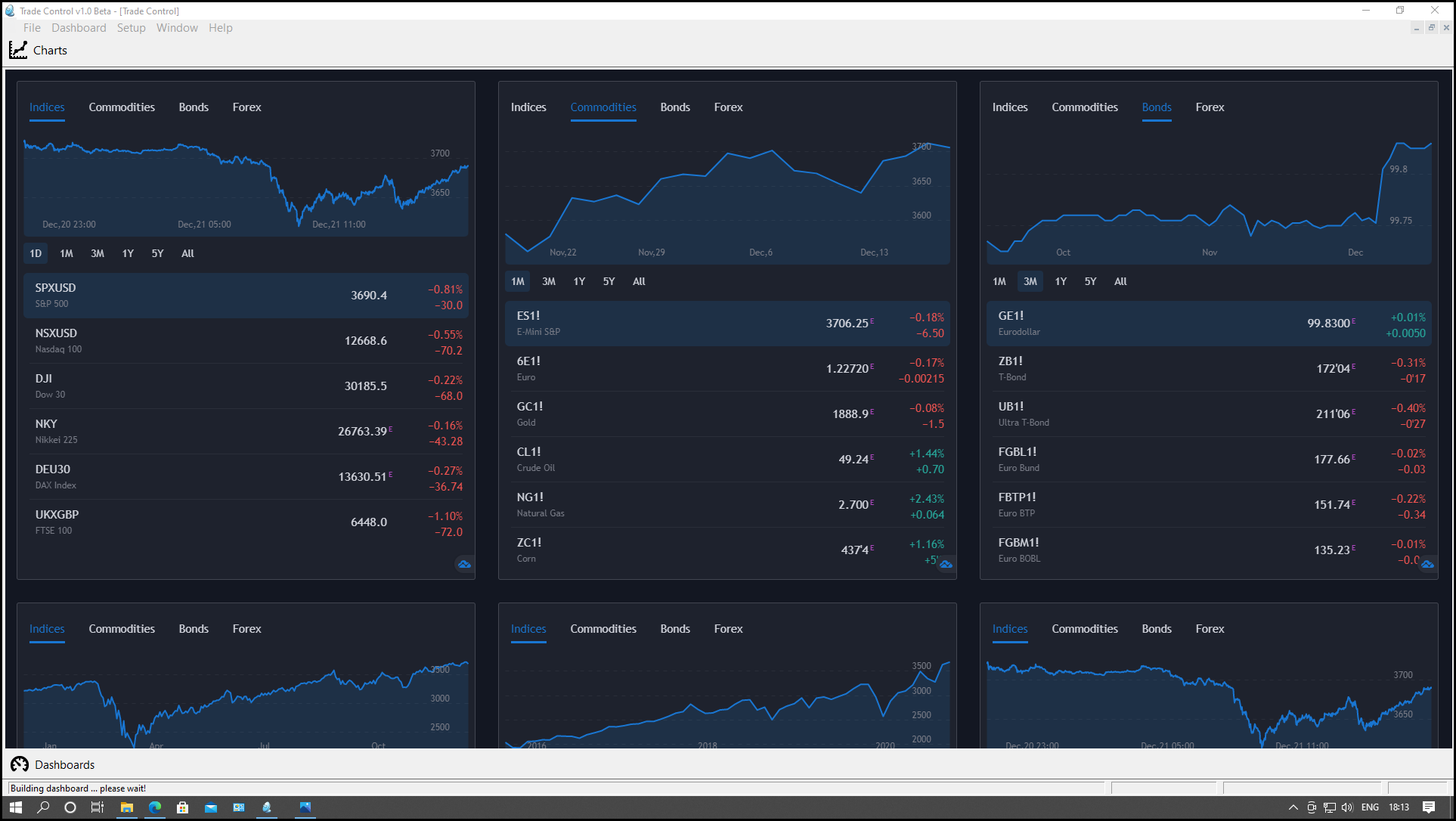The image size is (1456, 821).
Task: Open the Charts panel icon
Action: 18,50
